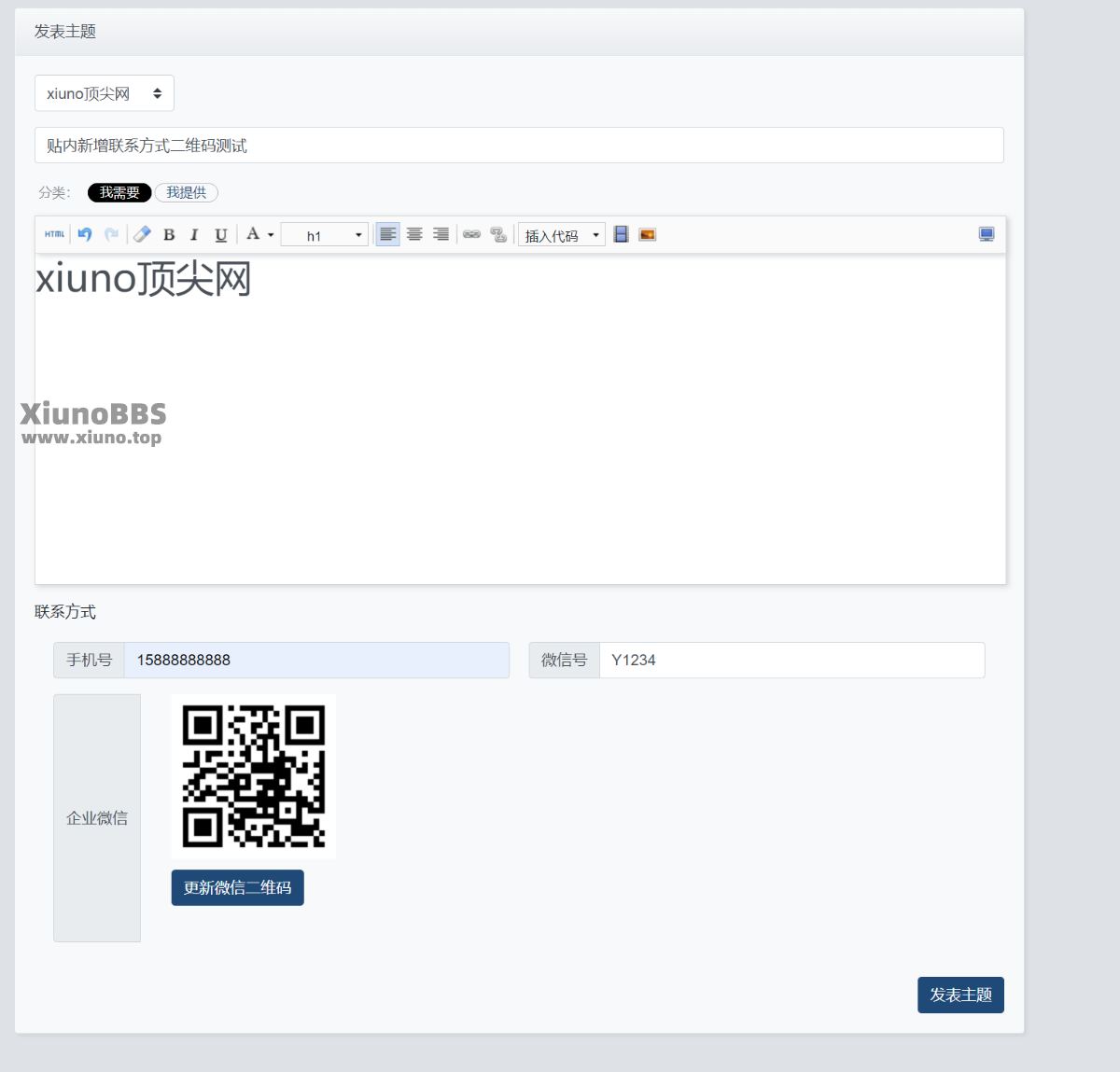
Task: Clear formatting with eraser icon
Action: 142,234
